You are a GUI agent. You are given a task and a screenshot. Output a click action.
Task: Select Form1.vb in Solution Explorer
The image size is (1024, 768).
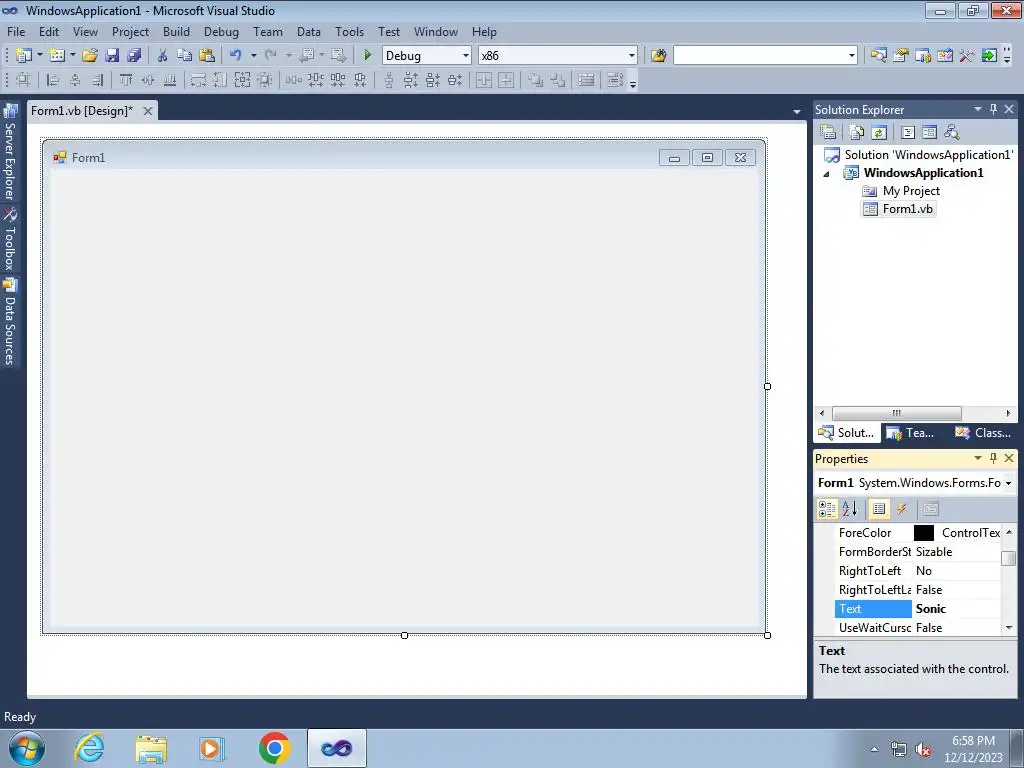tap(899, 209)
